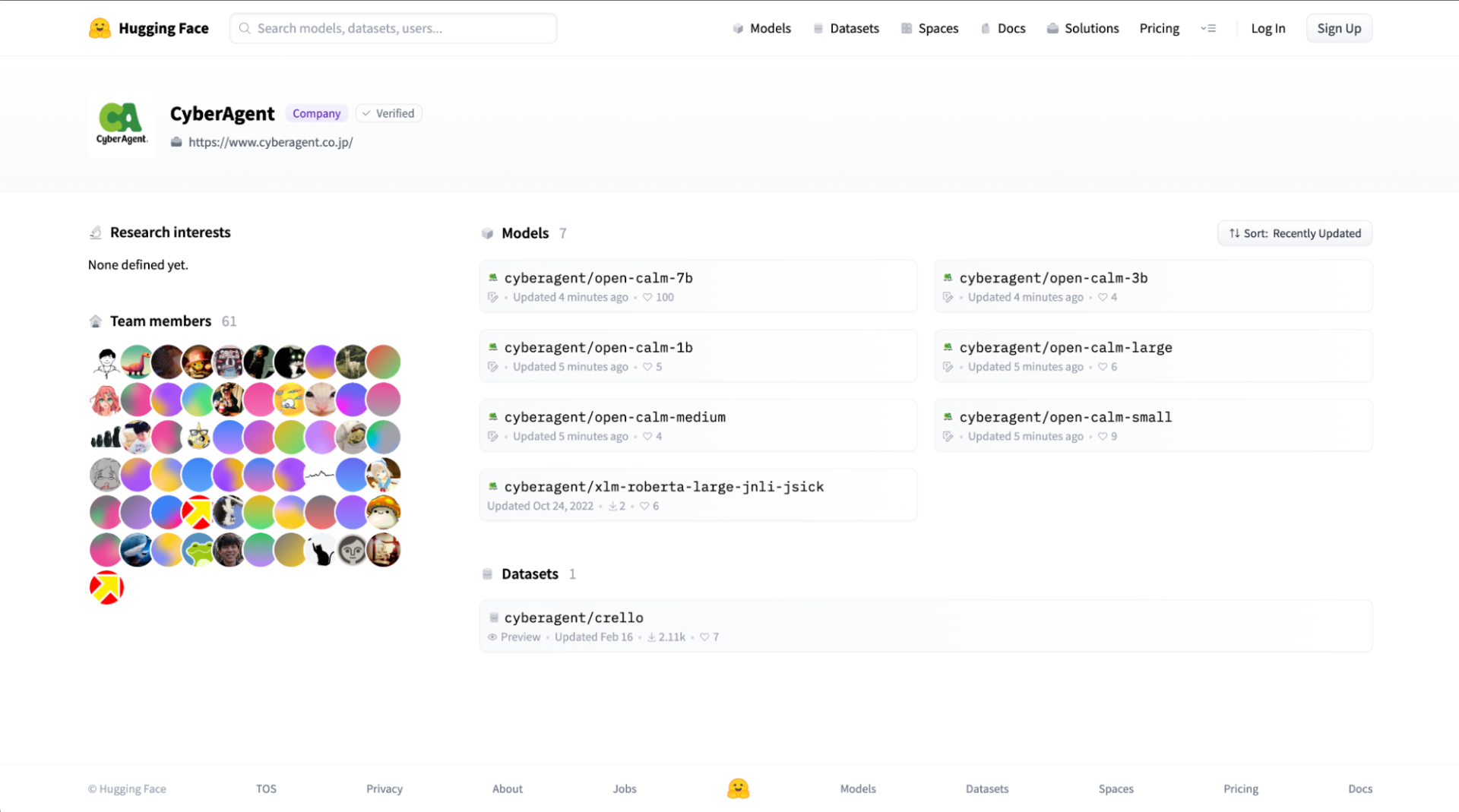Screen dimensions: 1459x812
Task: Click the building icon beside Team members
Action: pos(96,321)
